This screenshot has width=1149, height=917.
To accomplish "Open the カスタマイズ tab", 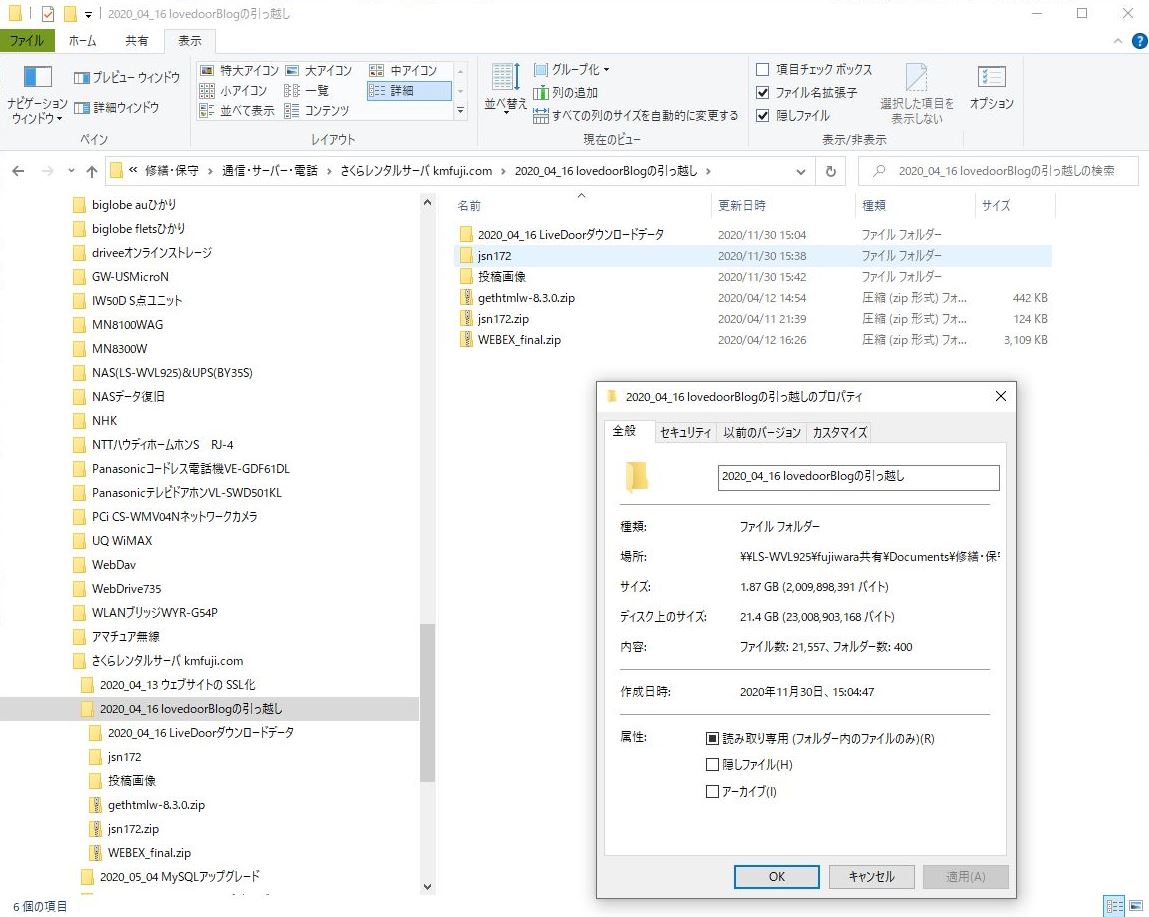I will [x=839, y=432].
